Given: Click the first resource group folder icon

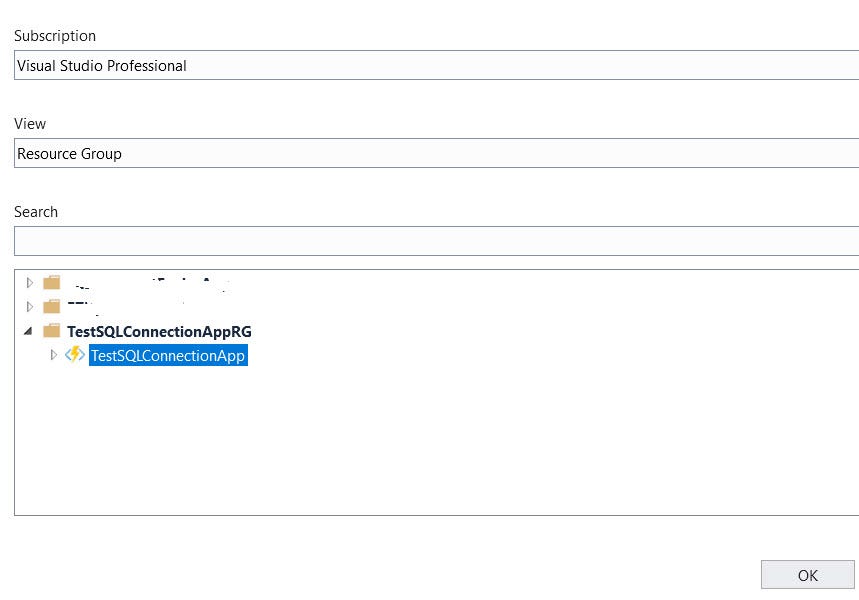Looking at the screenshot, I should (52, 283).
